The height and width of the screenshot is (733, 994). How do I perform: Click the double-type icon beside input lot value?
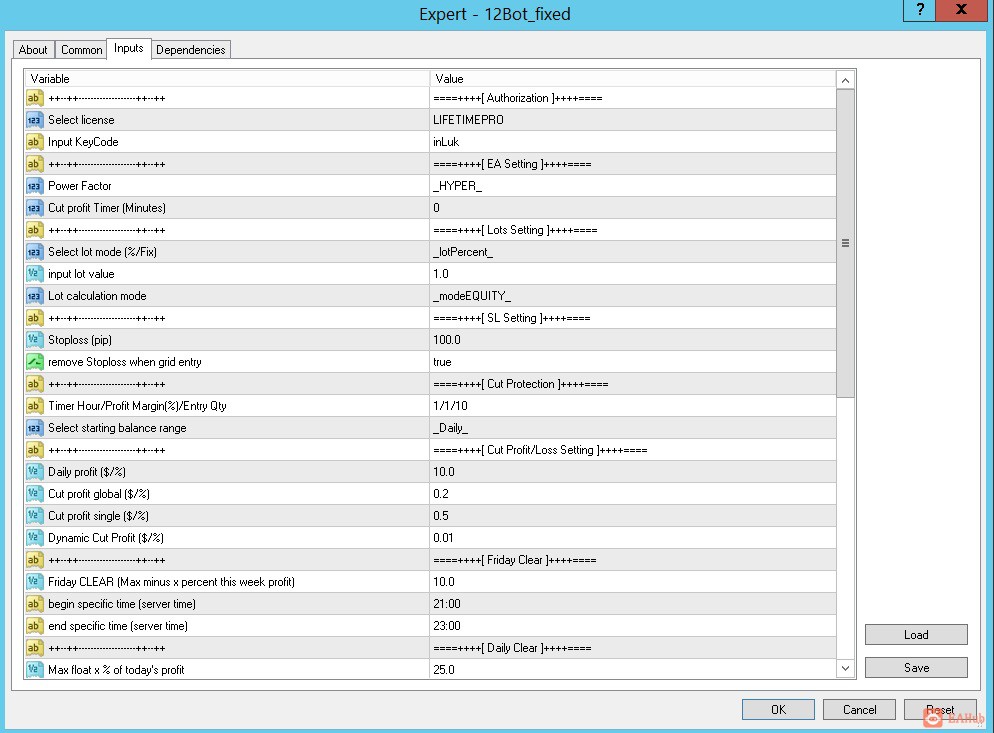click(x=34, y=274)
